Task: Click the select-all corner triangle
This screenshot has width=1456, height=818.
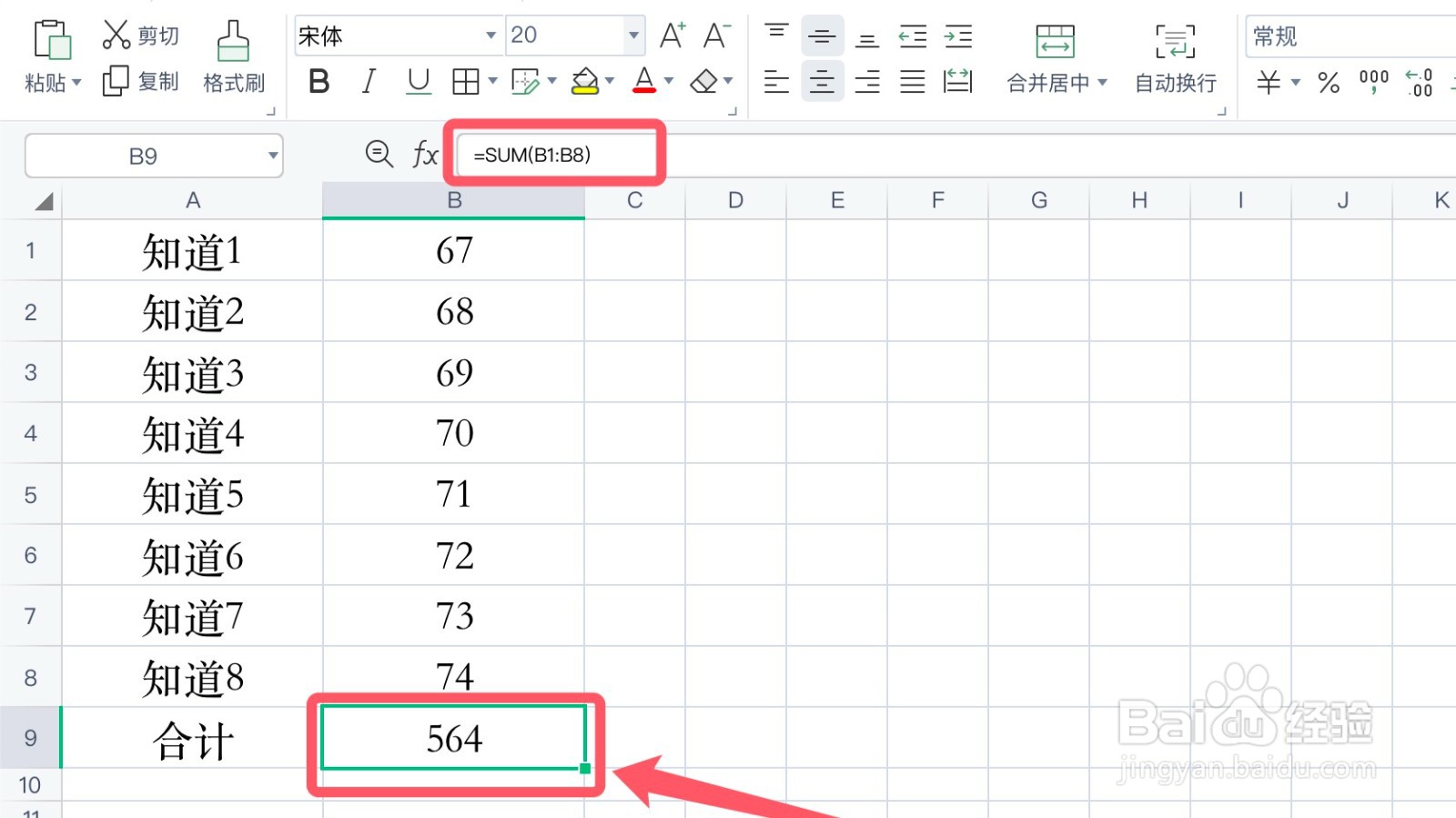Action: (x=43, y=201)
